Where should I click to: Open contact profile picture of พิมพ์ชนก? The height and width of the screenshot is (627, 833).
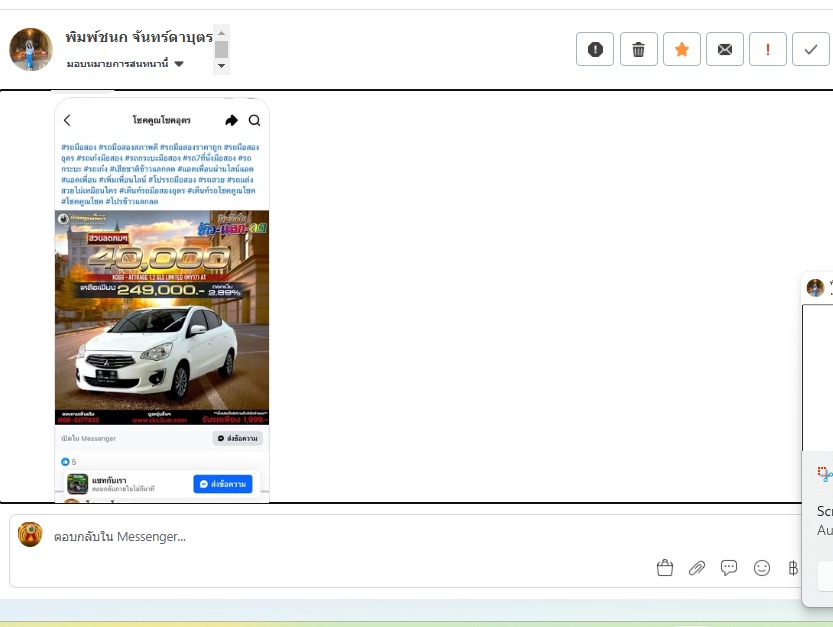pos(31,49)
